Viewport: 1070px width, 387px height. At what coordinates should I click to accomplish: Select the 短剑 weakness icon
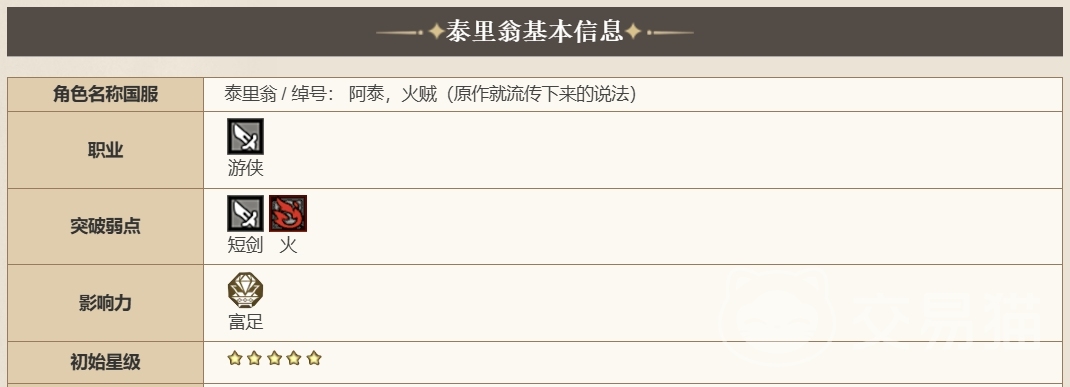(x=245, y=214)
